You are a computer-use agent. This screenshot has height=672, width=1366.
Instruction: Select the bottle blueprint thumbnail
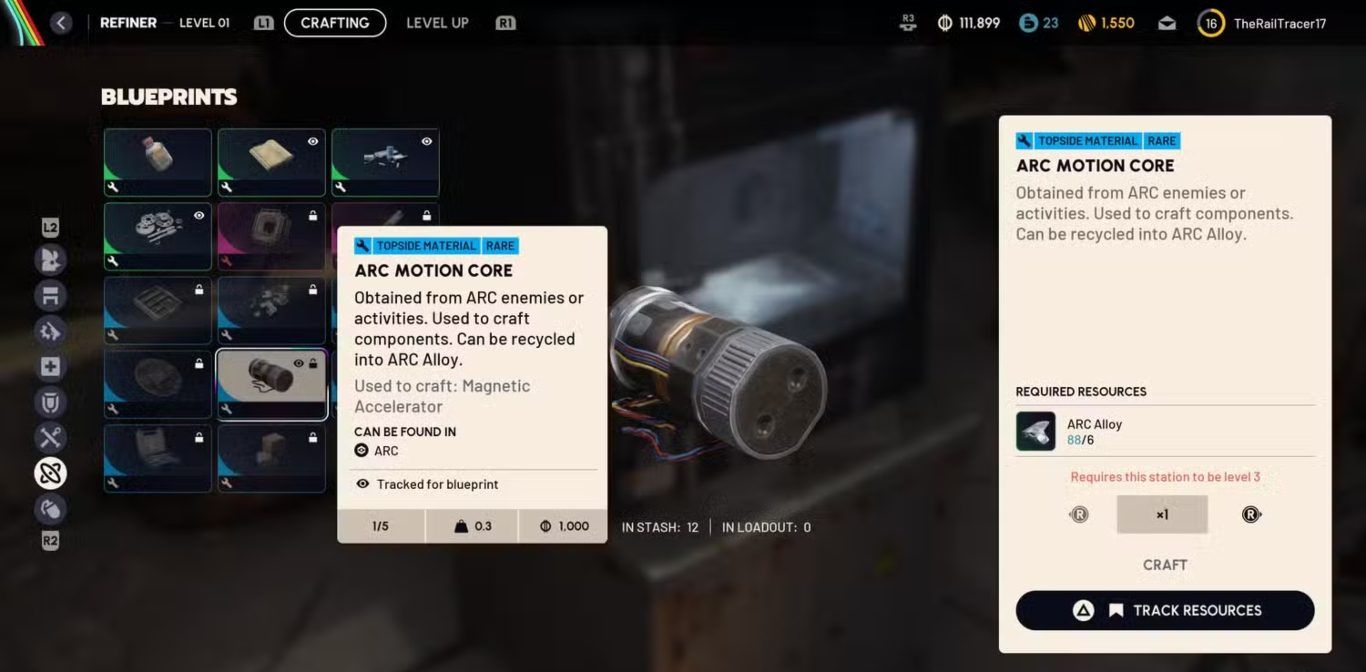pos(158,160)
